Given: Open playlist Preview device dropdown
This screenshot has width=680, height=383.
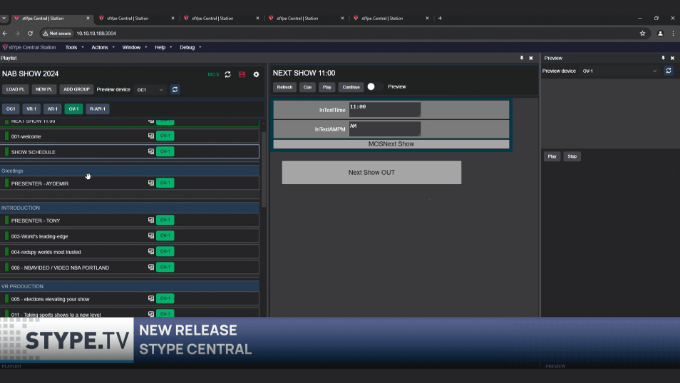Looking at the screenshot, I should click(150, 90).
